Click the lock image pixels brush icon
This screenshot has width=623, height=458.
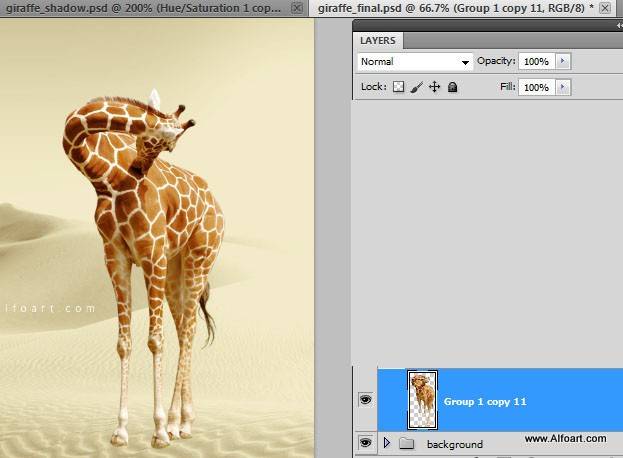(x=416, y=88)
